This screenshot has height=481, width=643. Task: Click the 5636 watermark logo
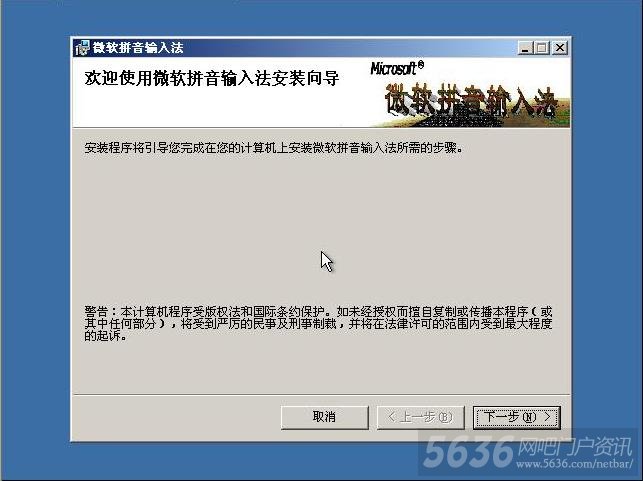[469, 452]
